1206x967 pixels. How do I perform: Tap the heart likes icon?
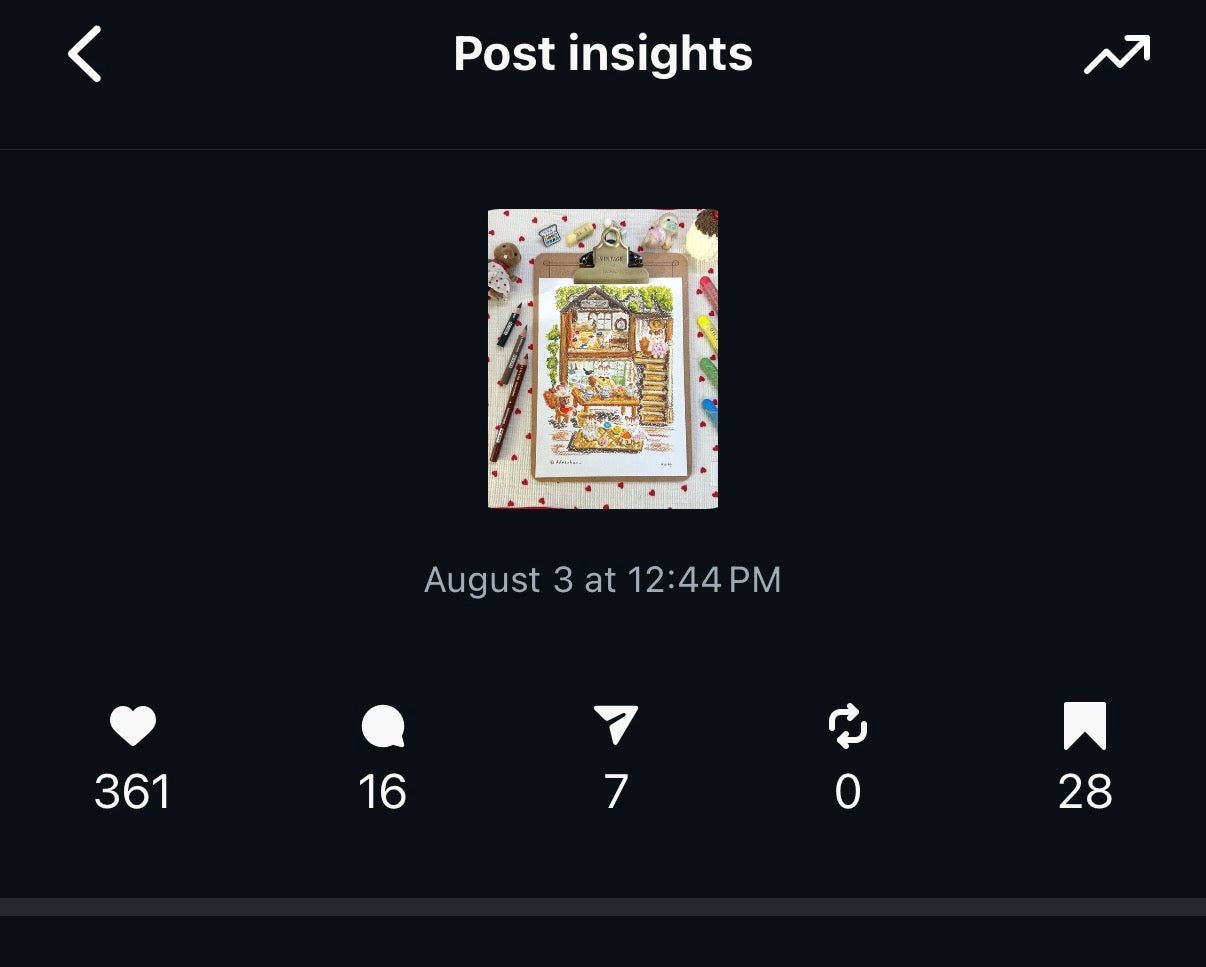pyautogui.click(x=133, y=725)
